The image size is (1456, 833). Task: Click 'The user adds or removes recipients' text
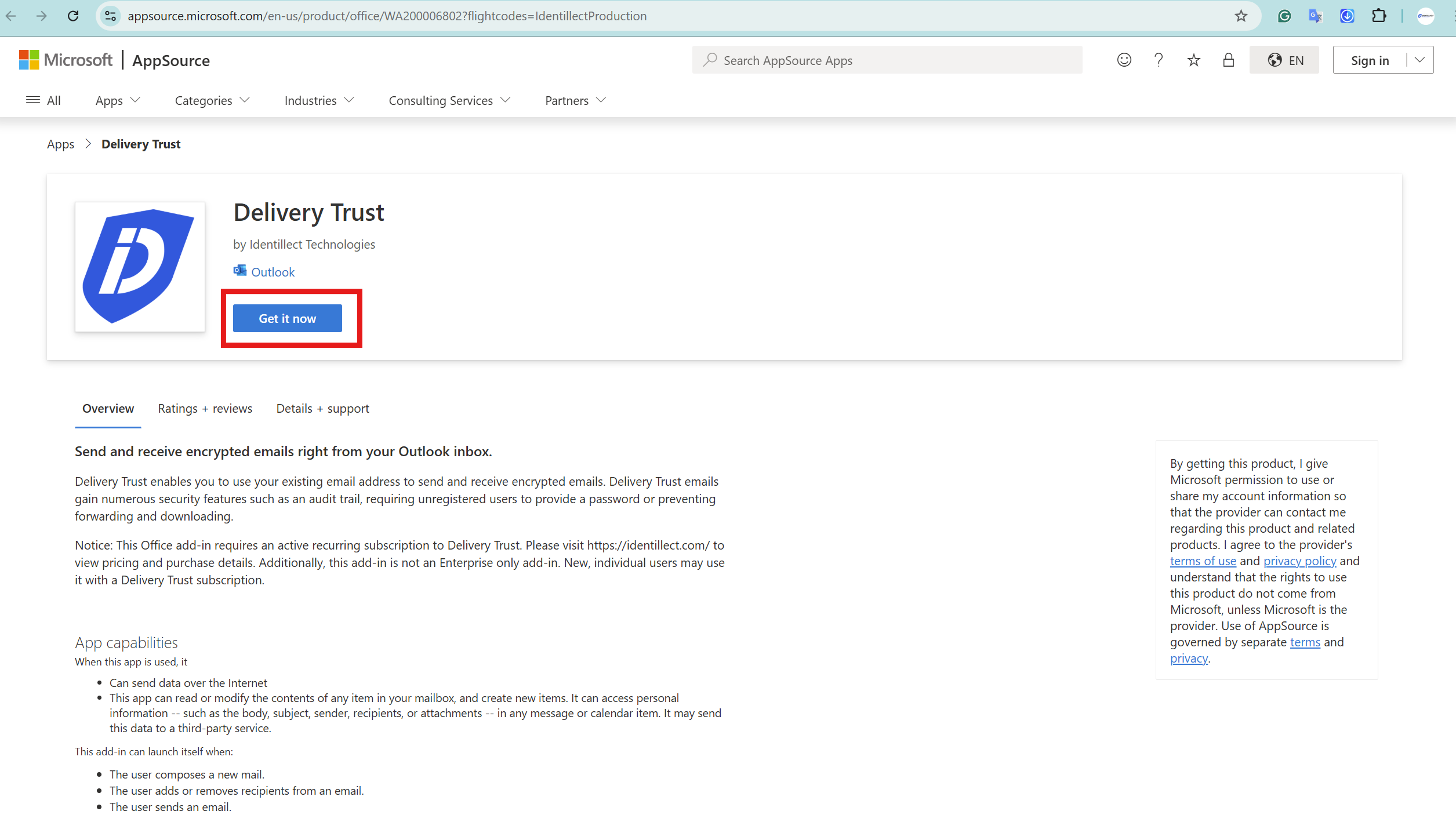237,790
